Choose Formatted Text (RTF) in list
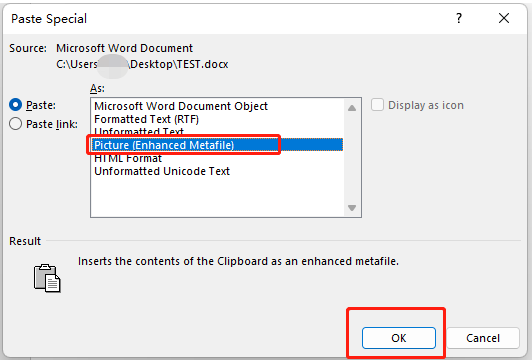The width and height of the screenshot is (532, 360). pos(147,119)
